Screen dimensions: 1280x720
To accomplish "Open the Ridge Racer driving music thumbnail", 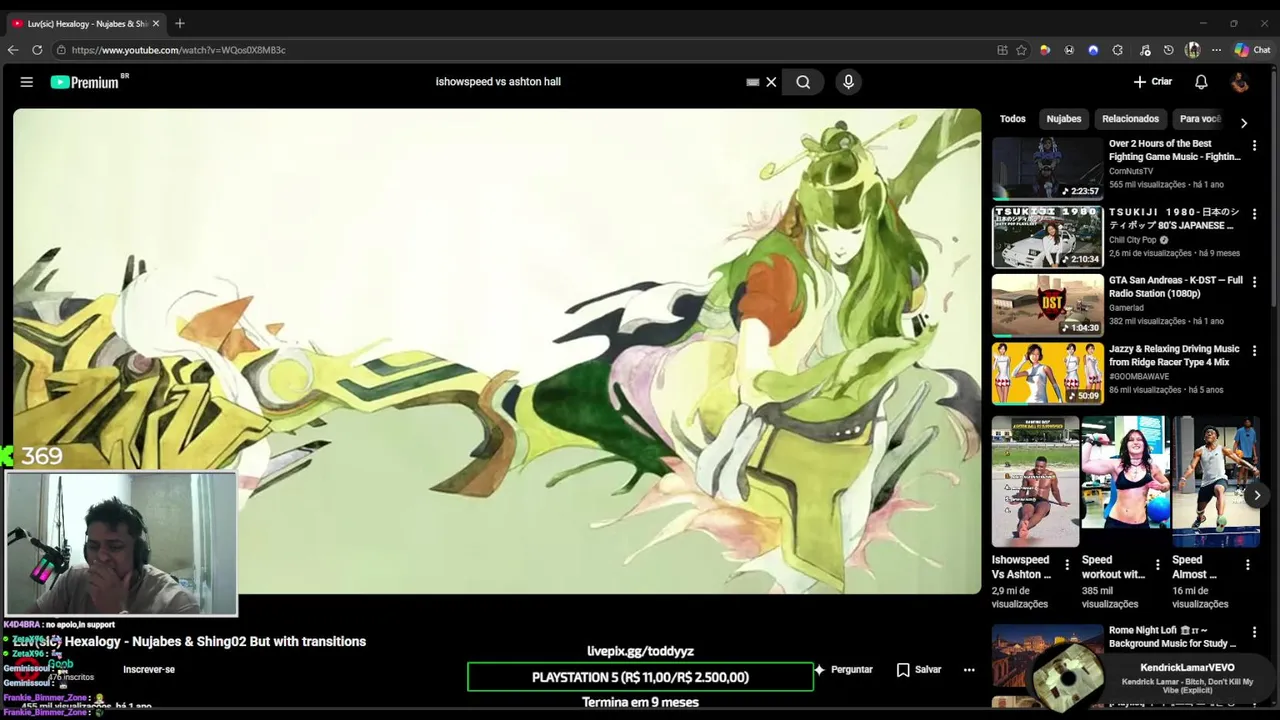I will click(1047, 374).
